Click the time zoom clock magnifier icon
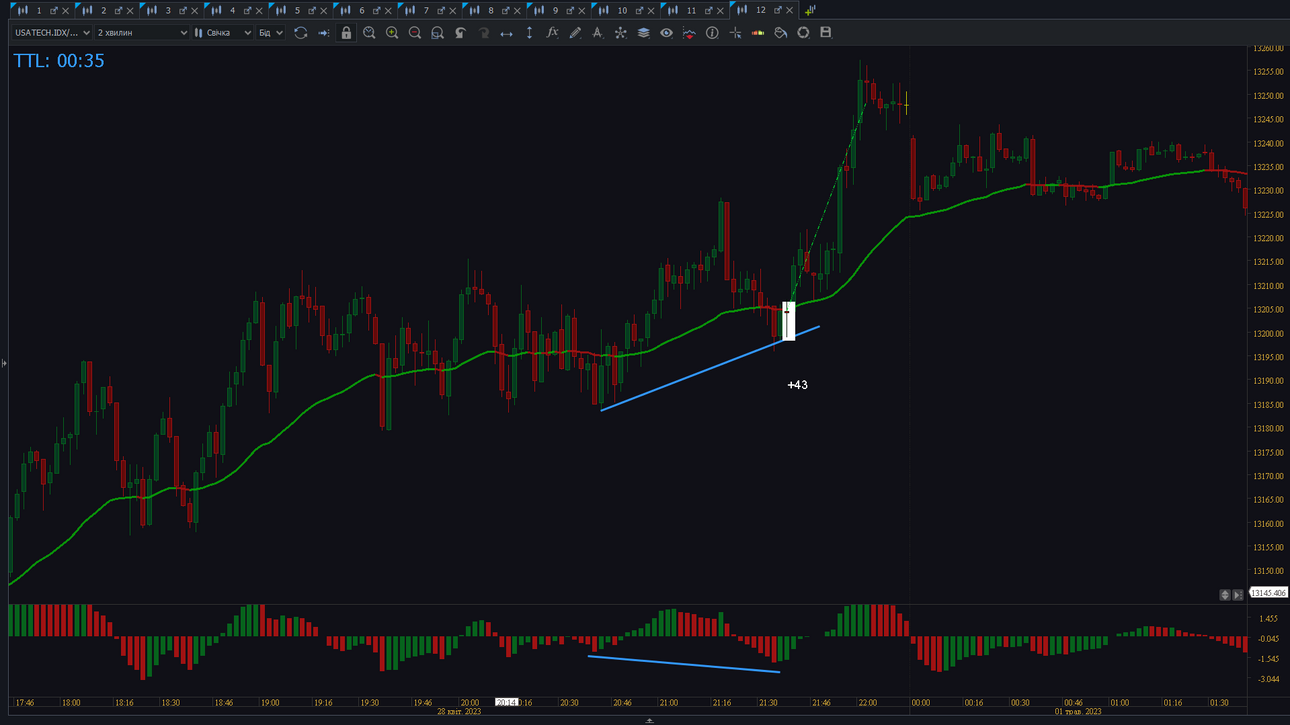Image resolution: width=1290 pixels, height=725 pixels. click(369, 33)
